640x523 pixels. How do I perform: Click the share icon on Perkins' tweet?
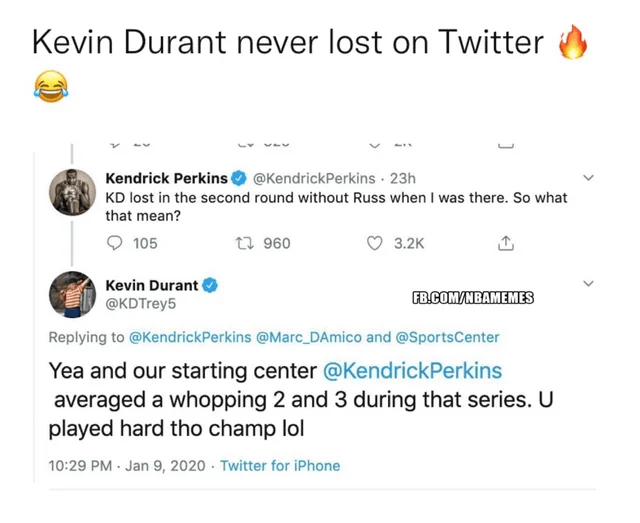(x=506, y=243)
